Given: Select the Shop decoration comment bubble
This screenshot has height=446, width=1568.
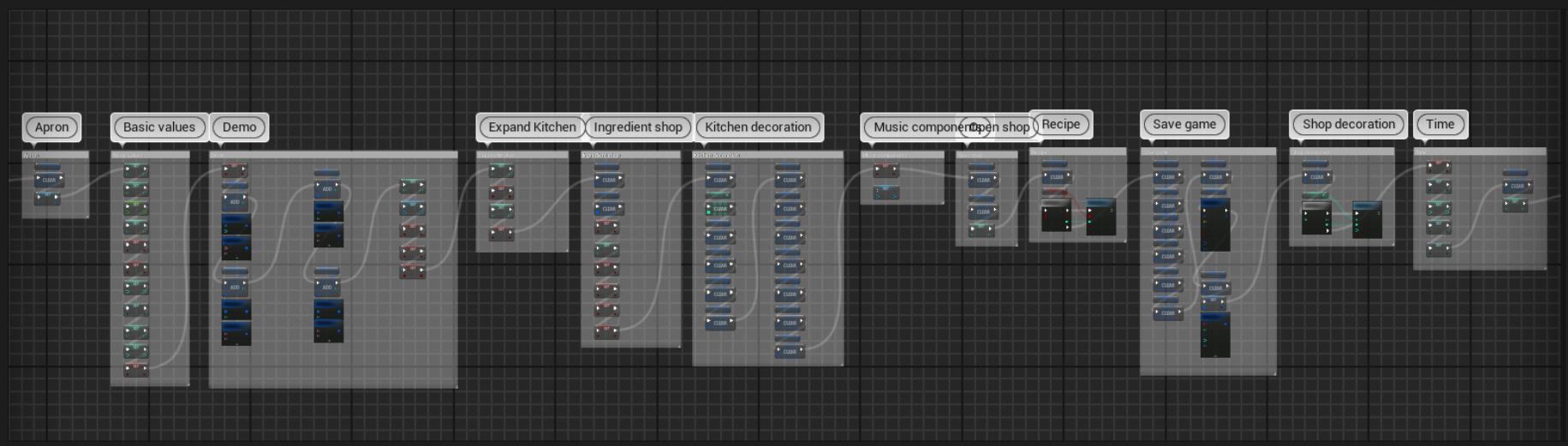Looking at the screenshot, I should (x=1349, y=124).
